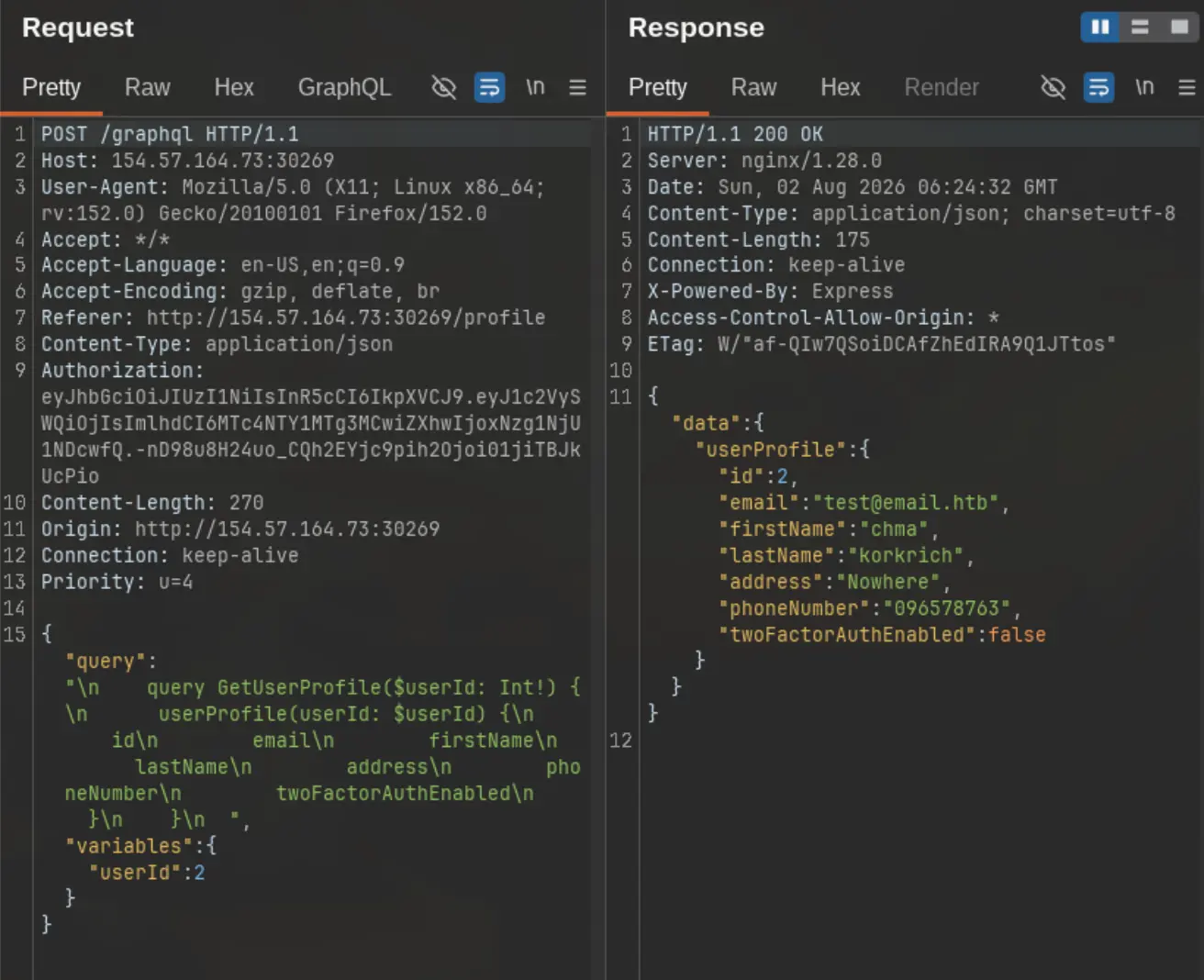This screenshot has width=1204, height=980.
Task: Toggle word wrap icon in Request panel
Action: coord(489,87)
